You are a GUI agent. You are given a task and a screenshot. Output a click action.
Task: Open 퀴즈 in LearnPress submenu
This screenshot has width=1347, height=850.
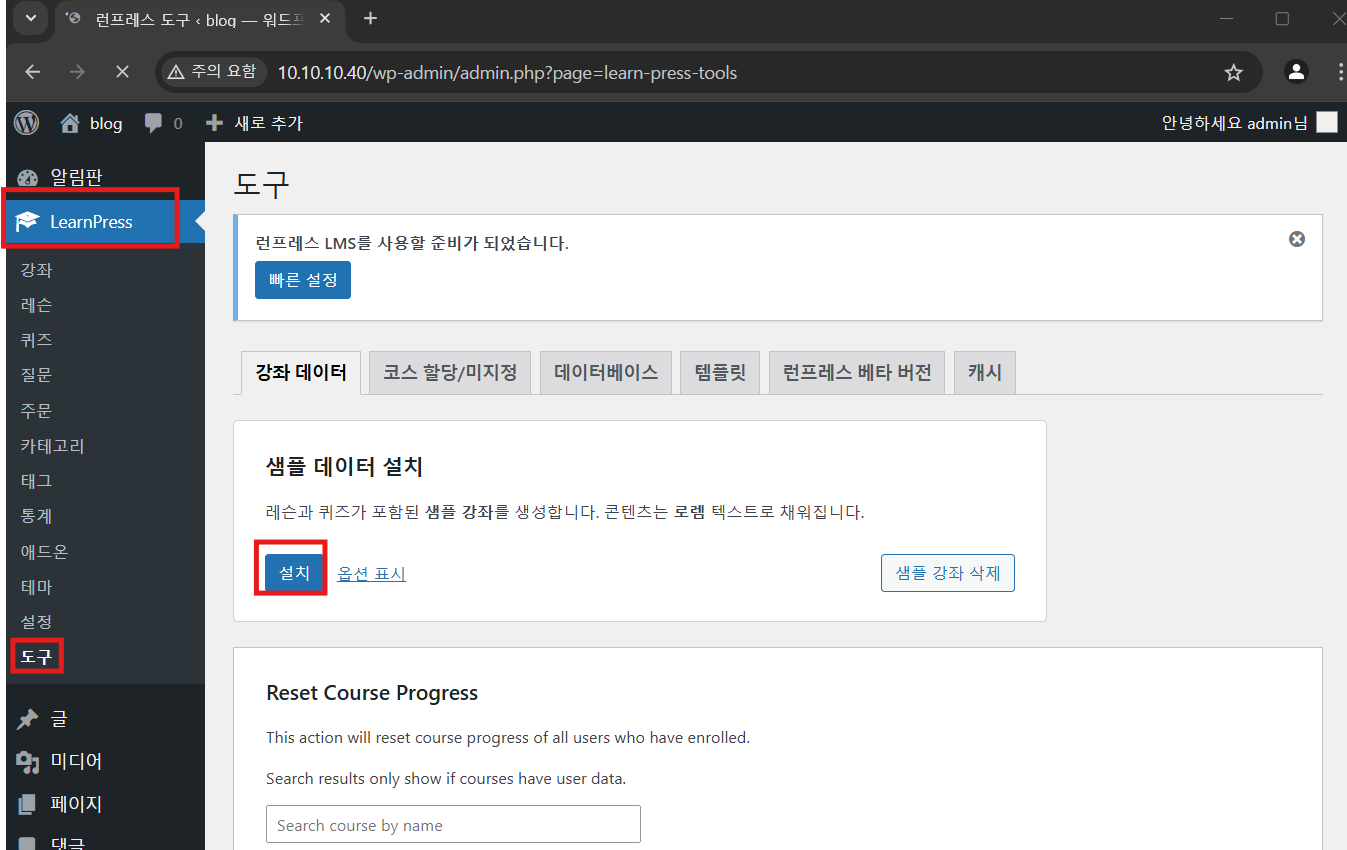(37, 340)
